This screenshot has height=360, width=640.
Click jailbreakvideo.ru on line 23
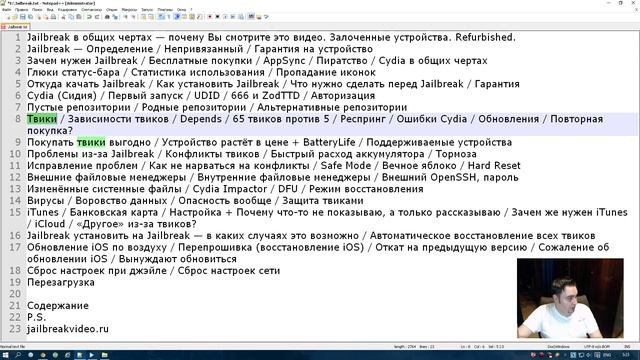click(68, 329)
